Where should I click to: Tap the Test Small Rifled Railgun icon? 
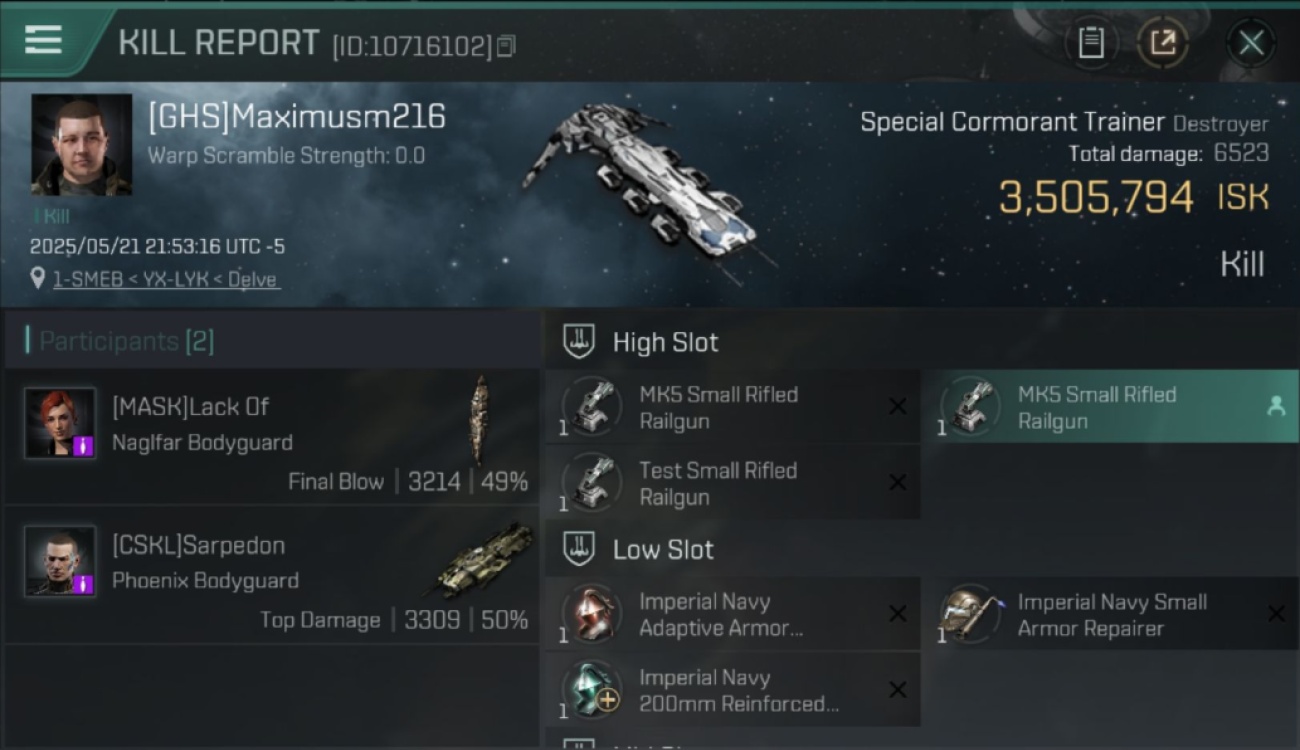(592, 483)
